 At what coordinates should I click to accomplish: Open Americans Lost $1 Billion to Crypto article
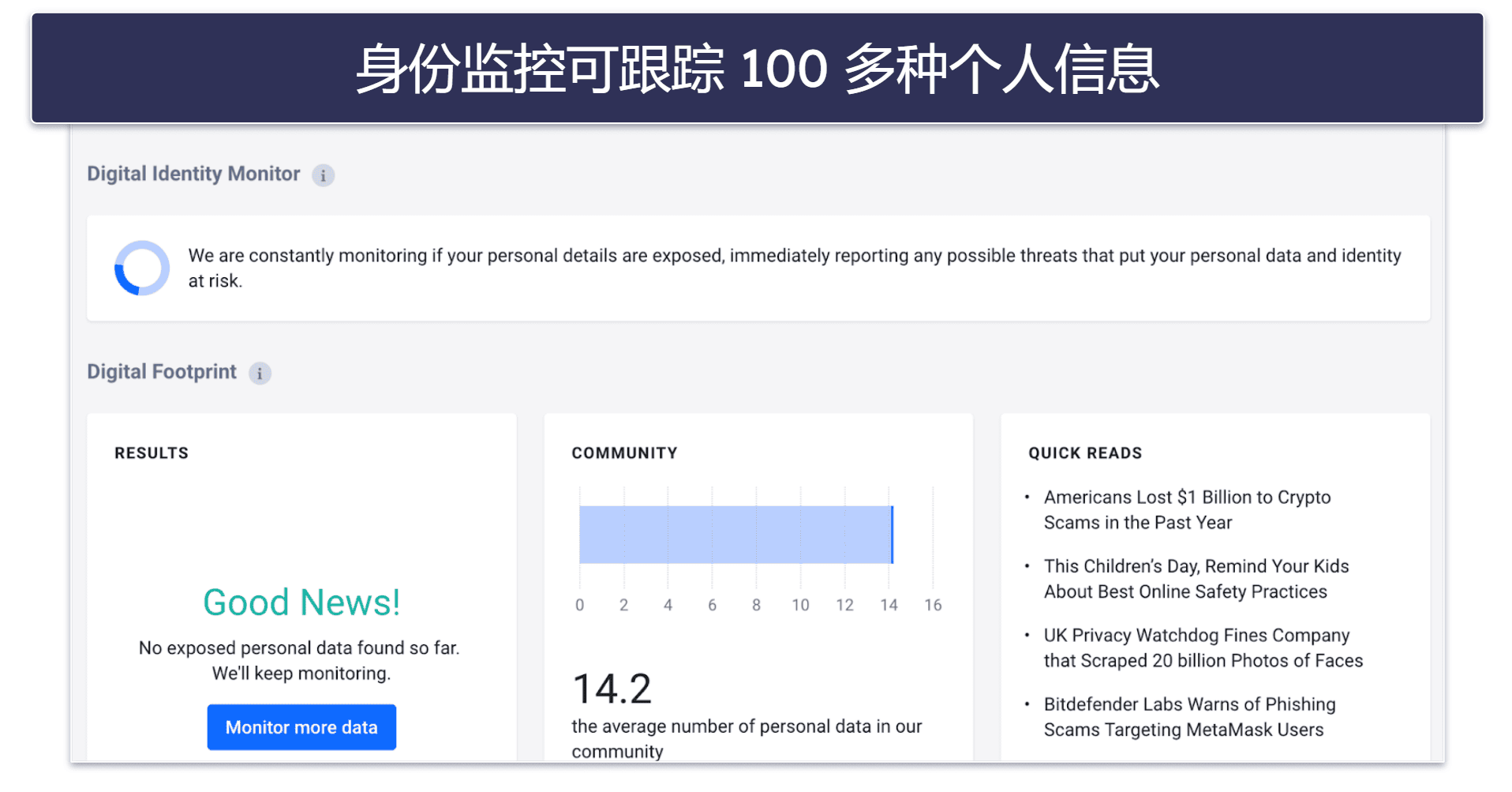[1187, 509]
